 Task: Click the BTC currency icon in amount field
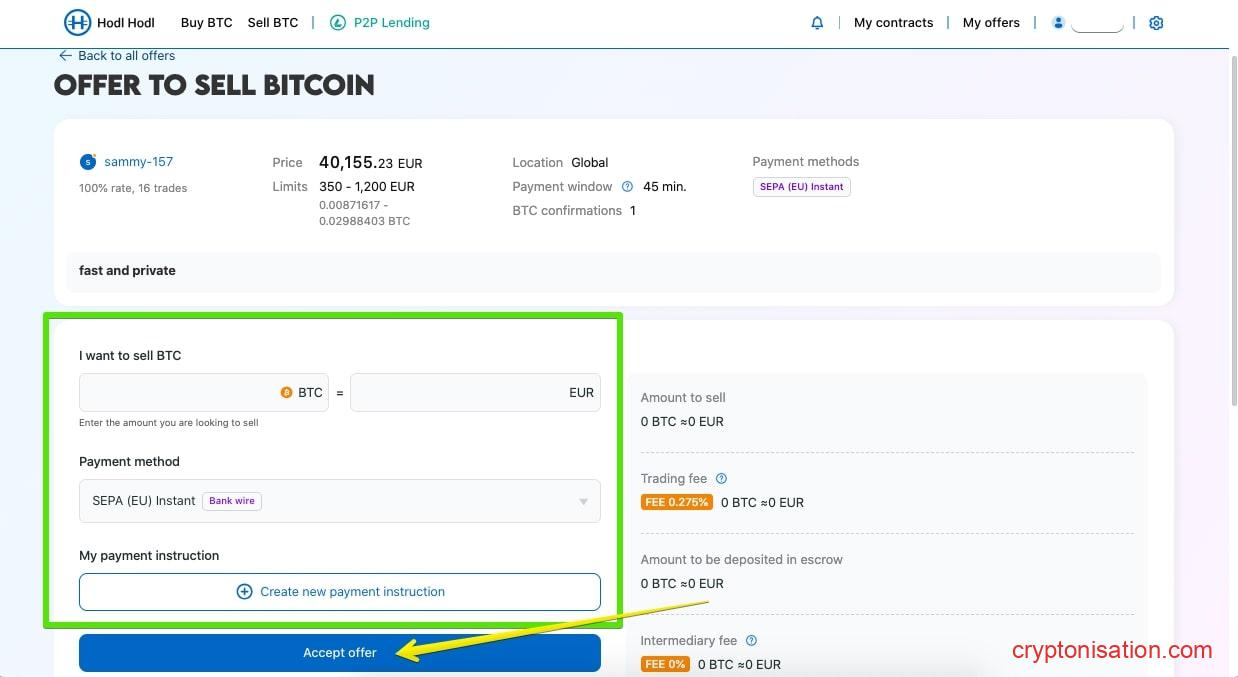coord(287,392)
